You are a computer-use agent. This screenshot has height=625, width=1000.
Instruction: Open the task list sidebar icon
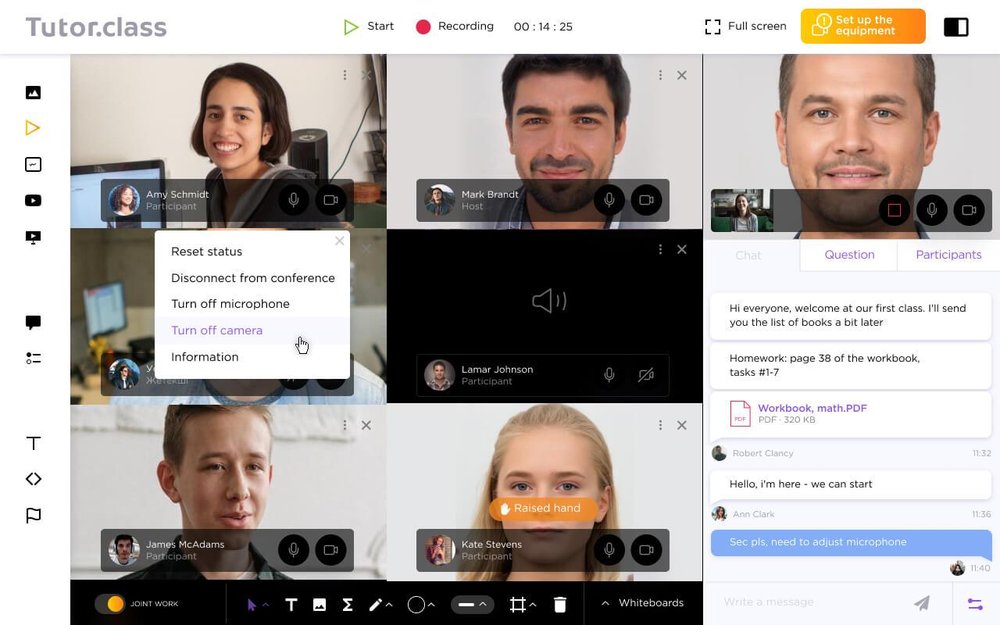click(33, 358)
